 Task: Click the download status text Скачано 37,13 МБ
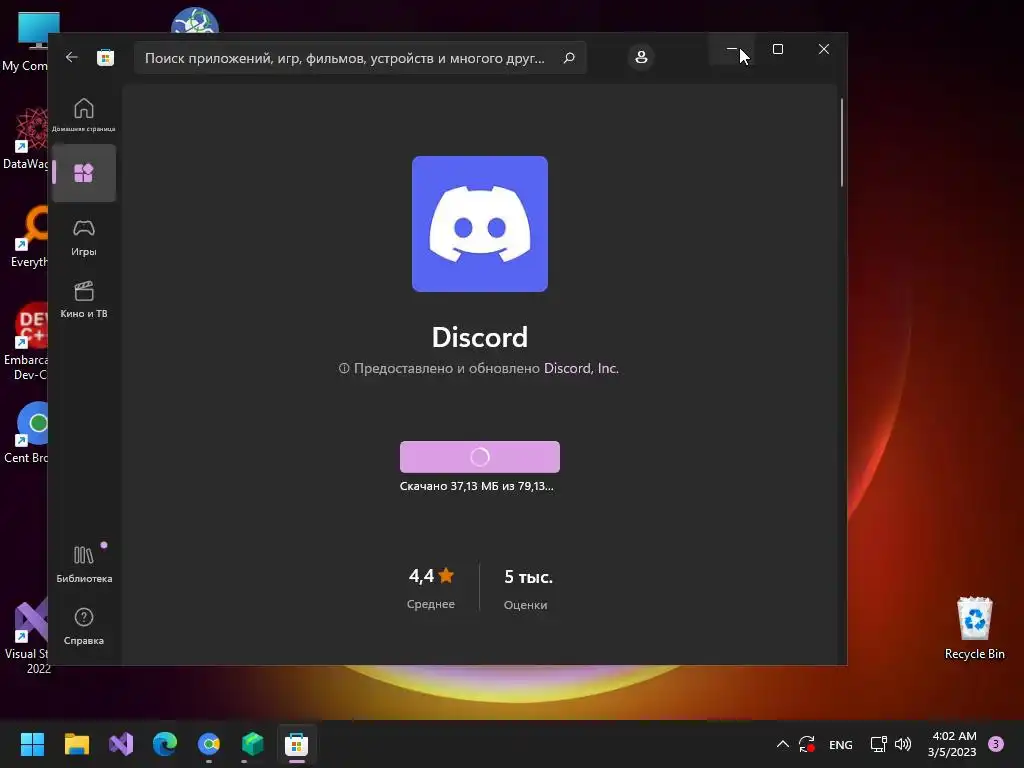pos(477,486)
